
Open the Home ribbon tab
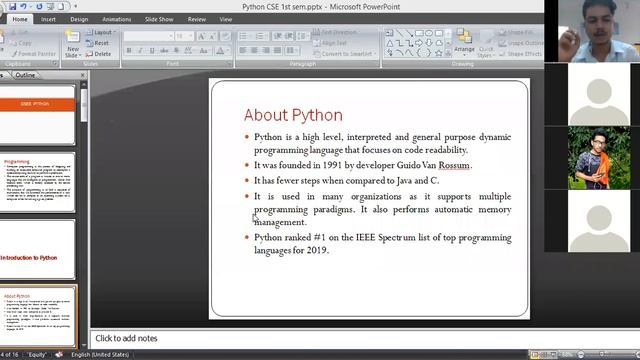tap(20, 19)
